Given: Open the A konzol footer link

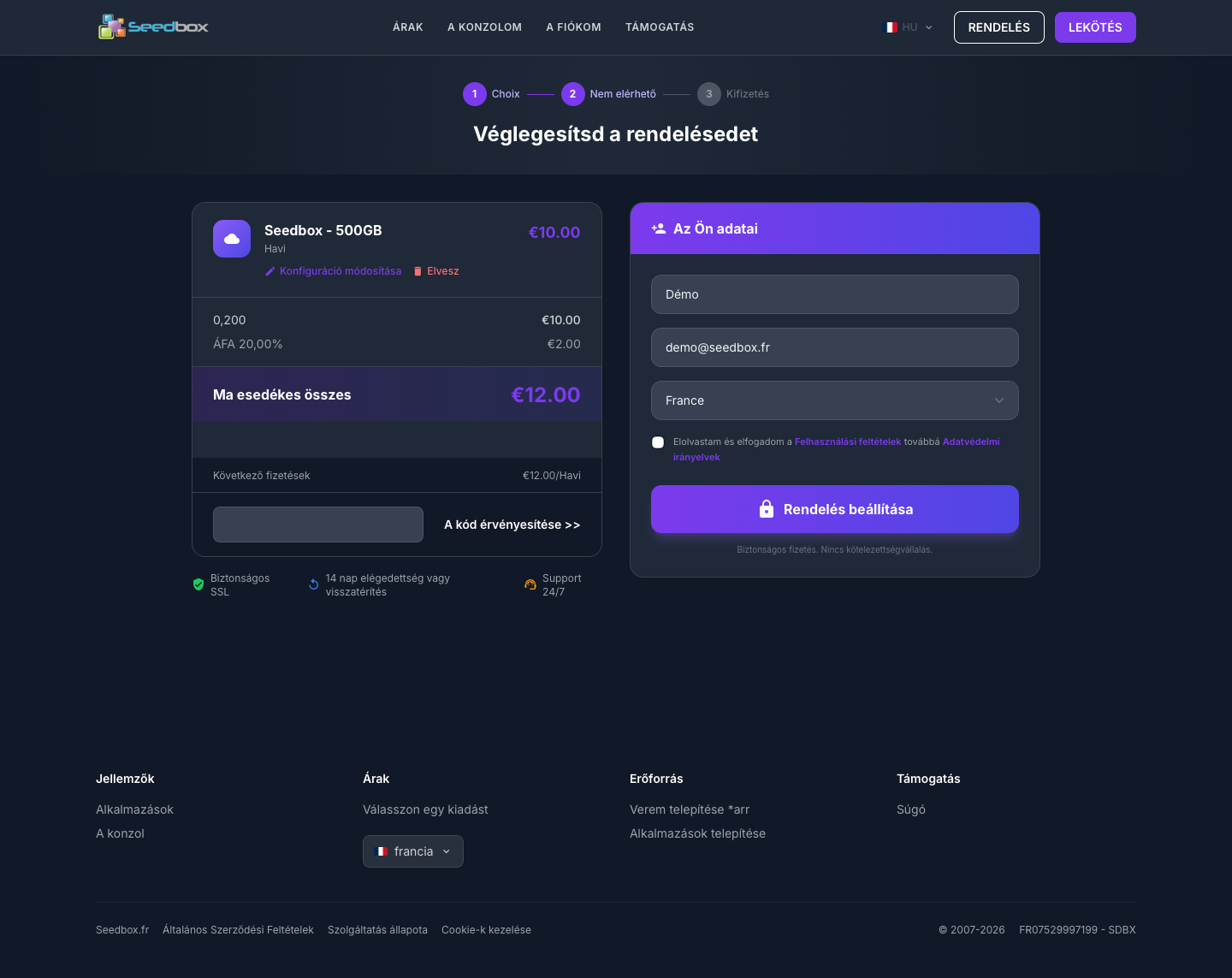Looking at the screenshot, I should coord(120,833).
